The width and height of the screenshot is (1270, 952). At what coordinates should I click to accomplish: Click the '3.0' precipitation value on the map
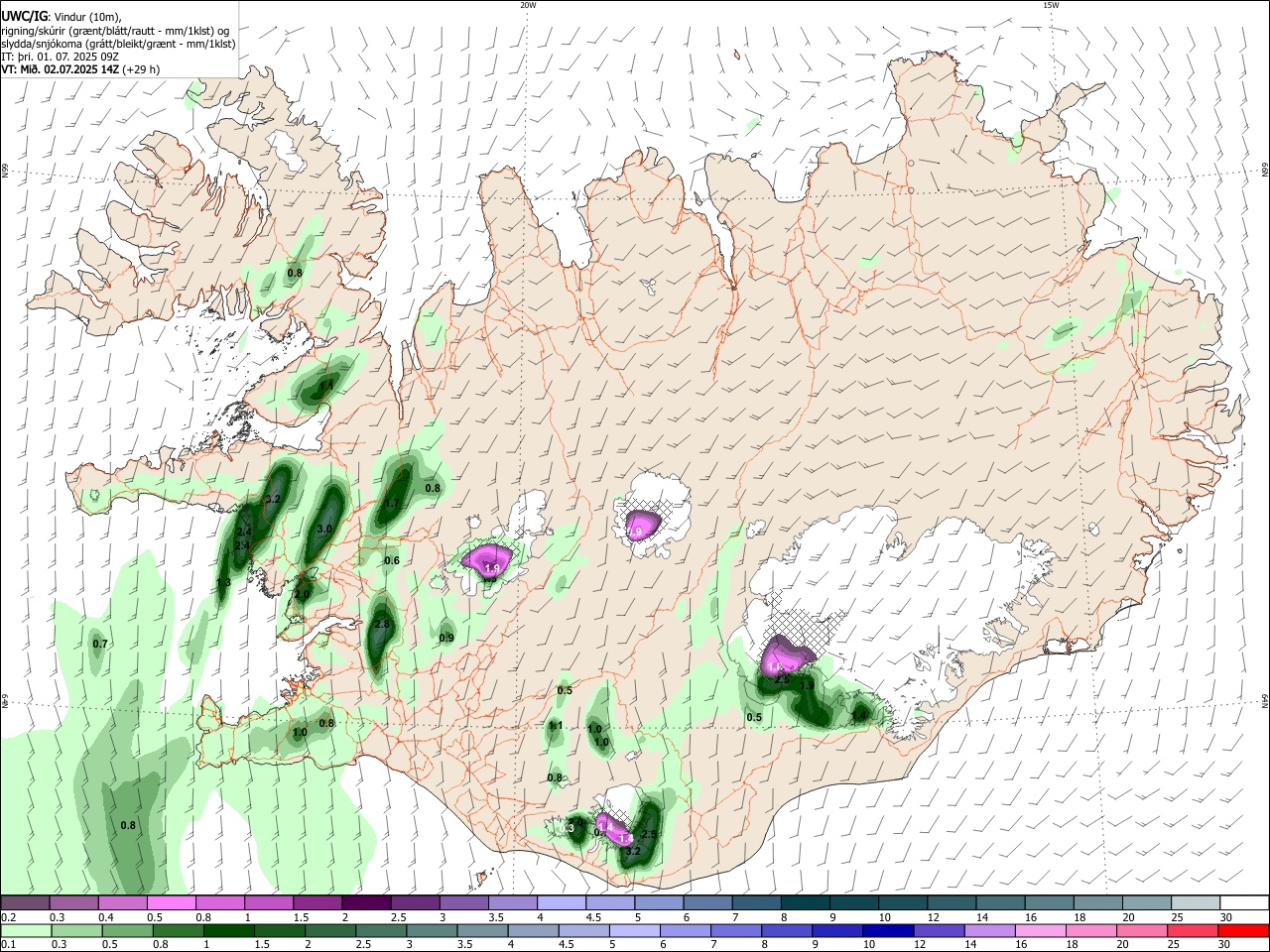point(324,530)
